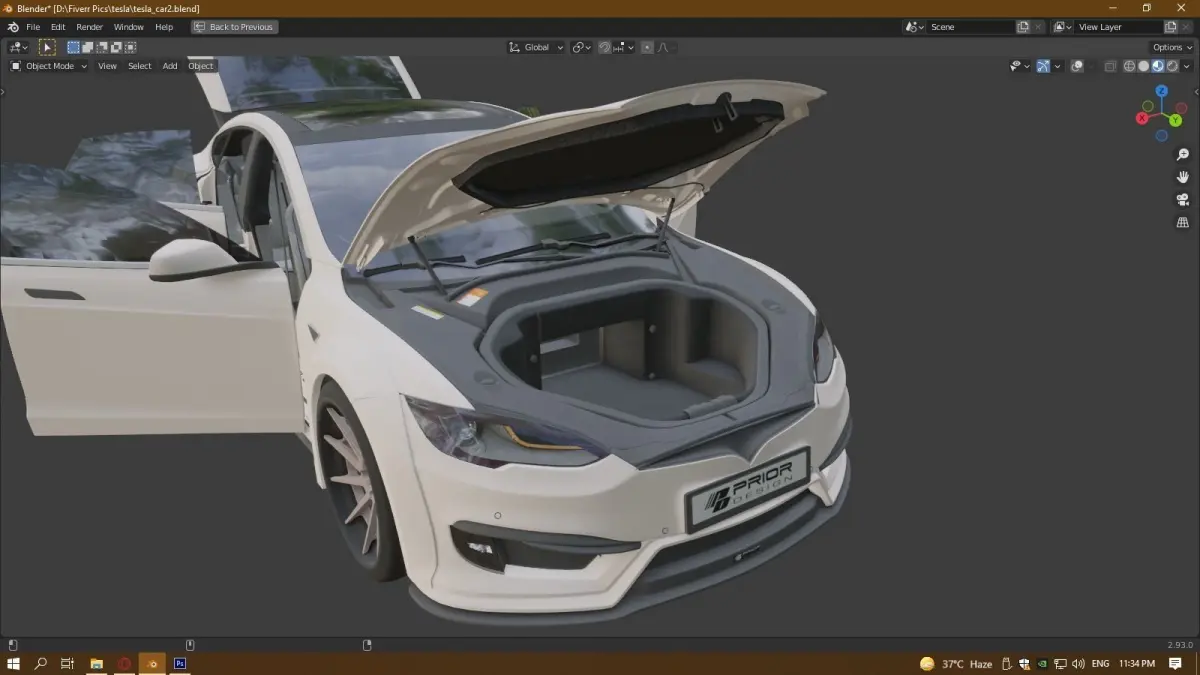1200x675 pixels.
Task: Choose Subtract Selection mode icon
Action: [x=102, y=47]
